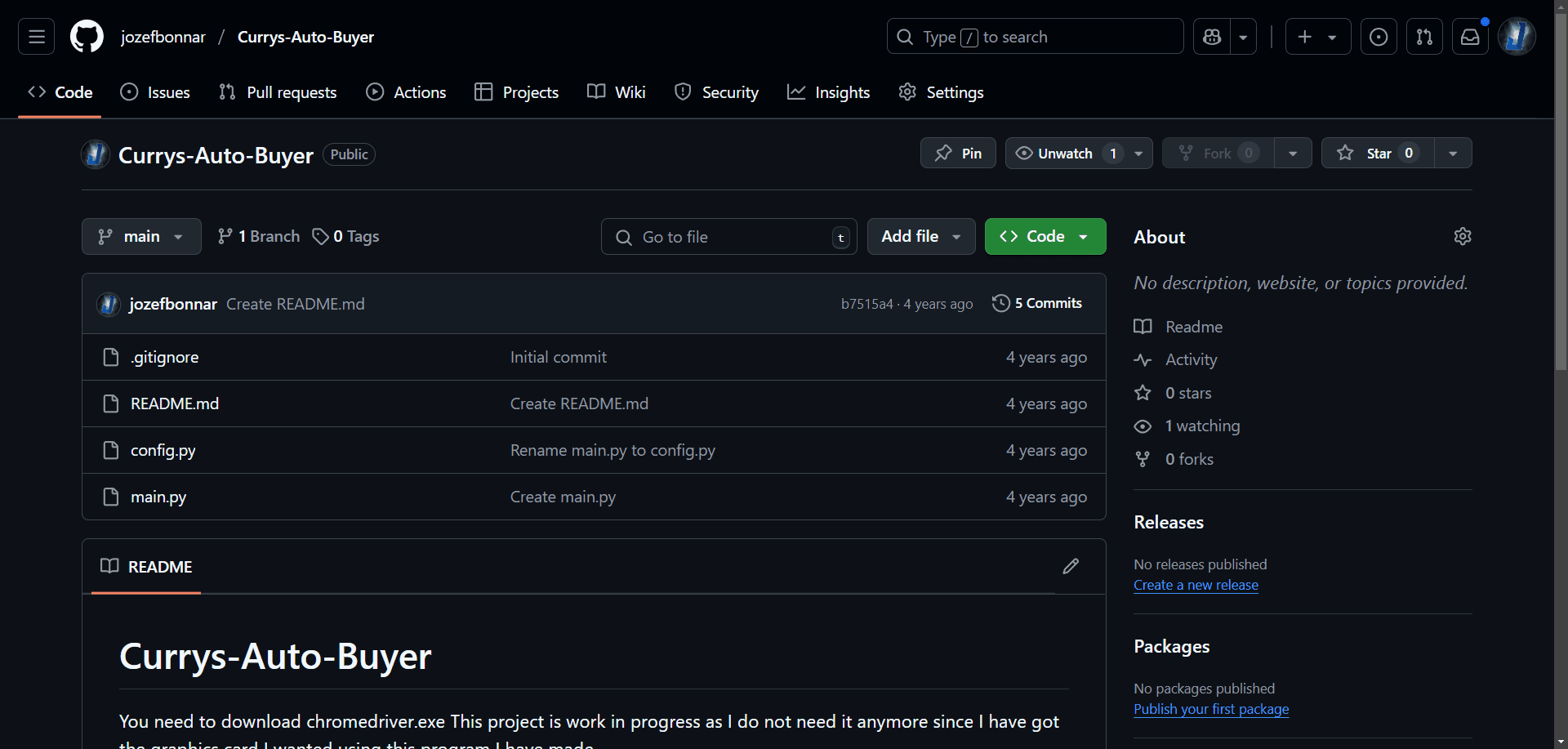The image size is (1568, 749).
Task: Open star lists dropdown arrow
Action: (1453, 153)
